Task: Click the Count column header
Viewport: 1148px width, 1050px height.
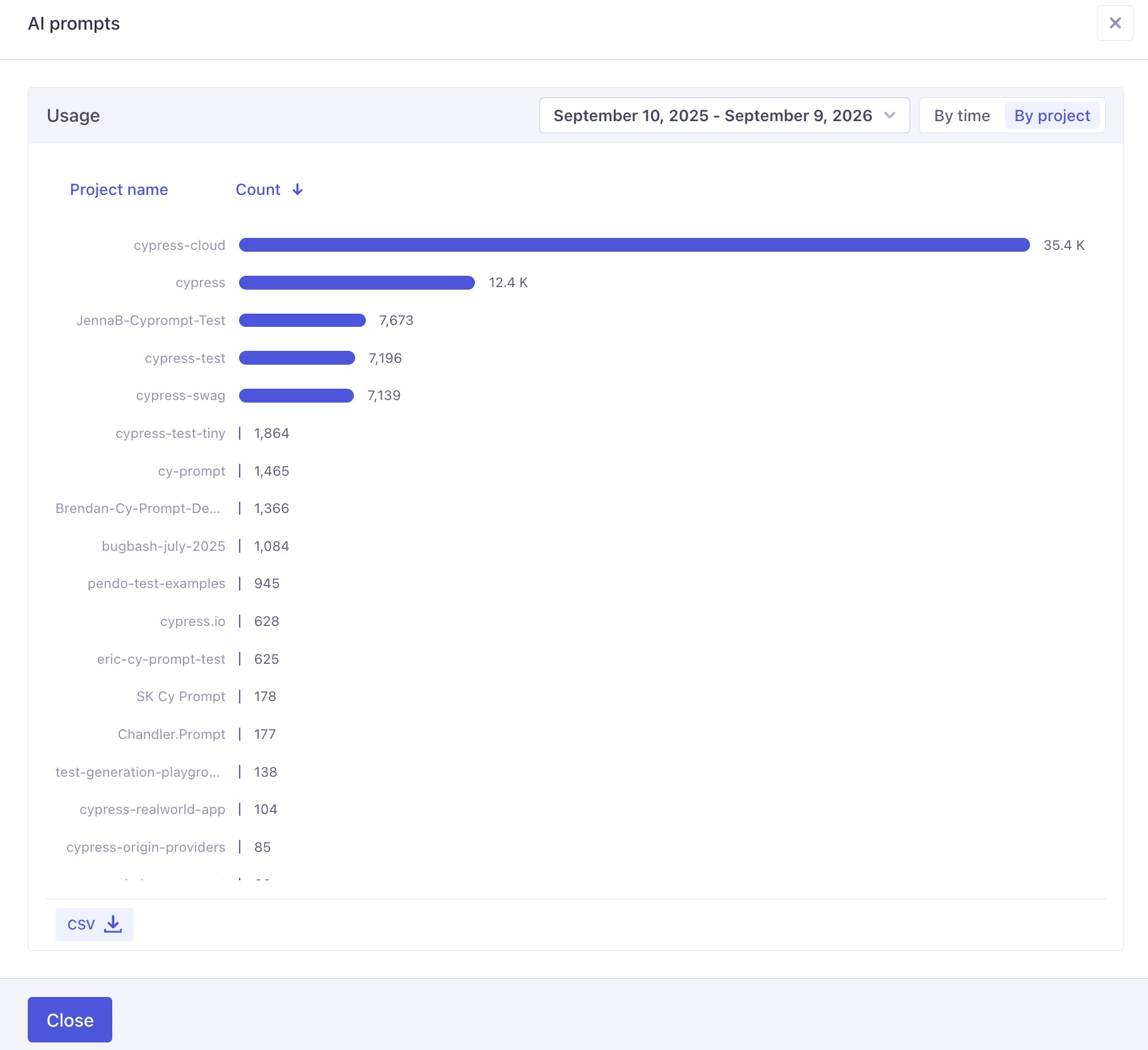Action: pos(258,189)
